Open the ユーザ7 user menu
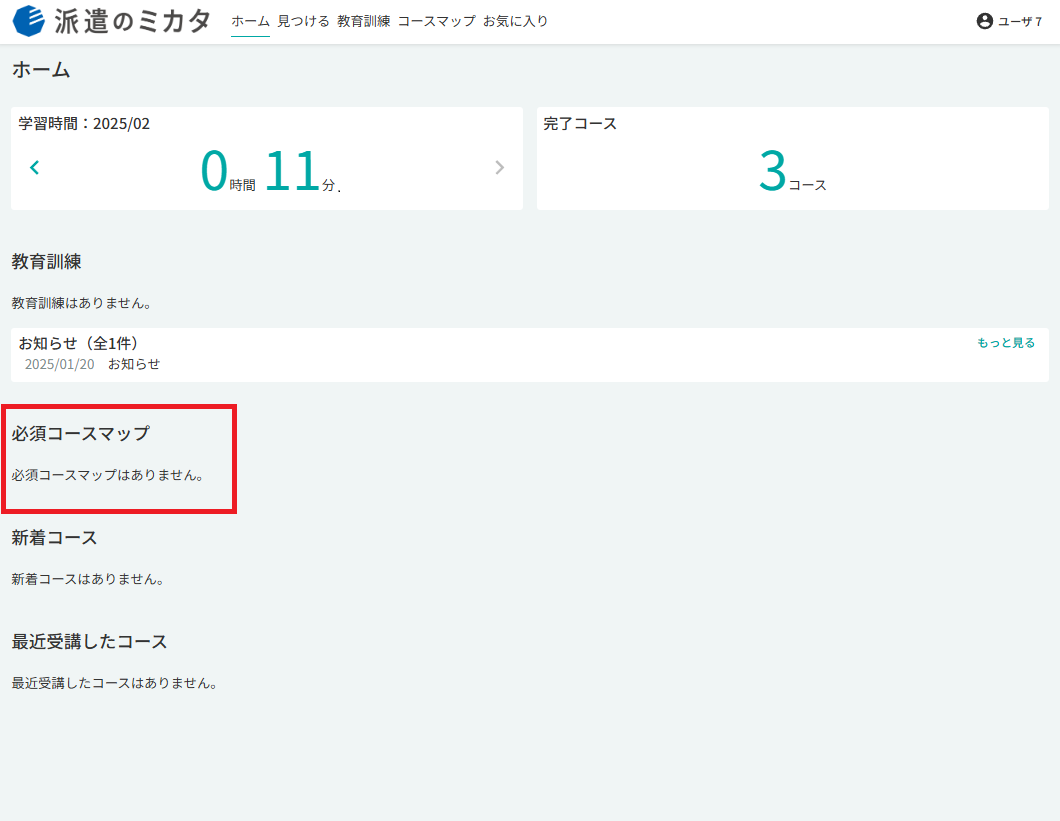This screenshot has width=1060, height=821. click(1009, 21)
